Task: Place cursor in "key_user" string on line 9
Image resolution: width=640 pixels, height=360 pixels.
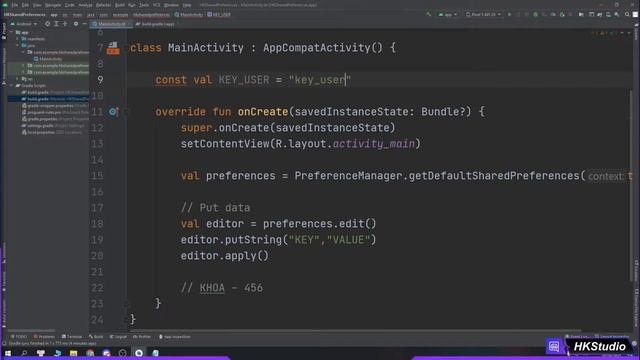Action: pos(320,80)
